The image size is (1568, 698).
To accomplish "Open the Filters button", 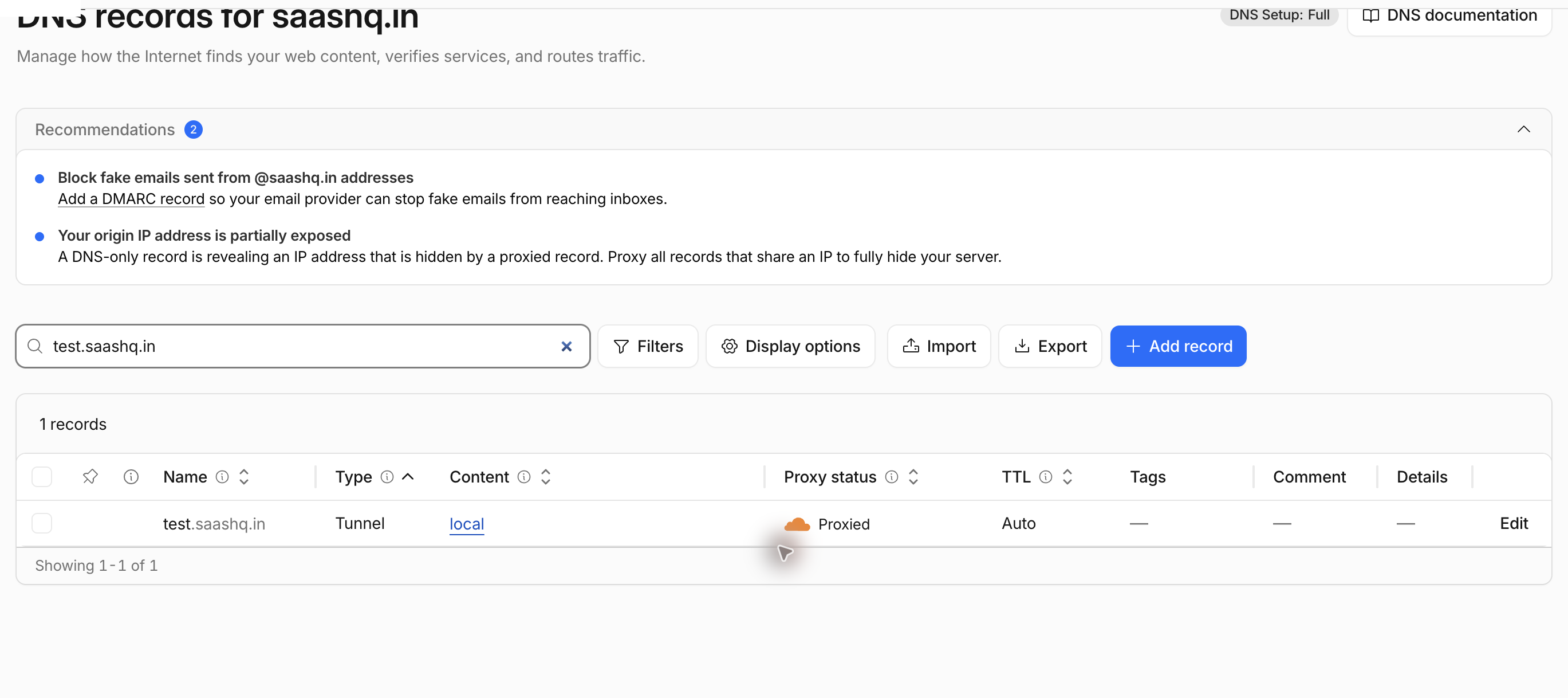I will [648, 346].
